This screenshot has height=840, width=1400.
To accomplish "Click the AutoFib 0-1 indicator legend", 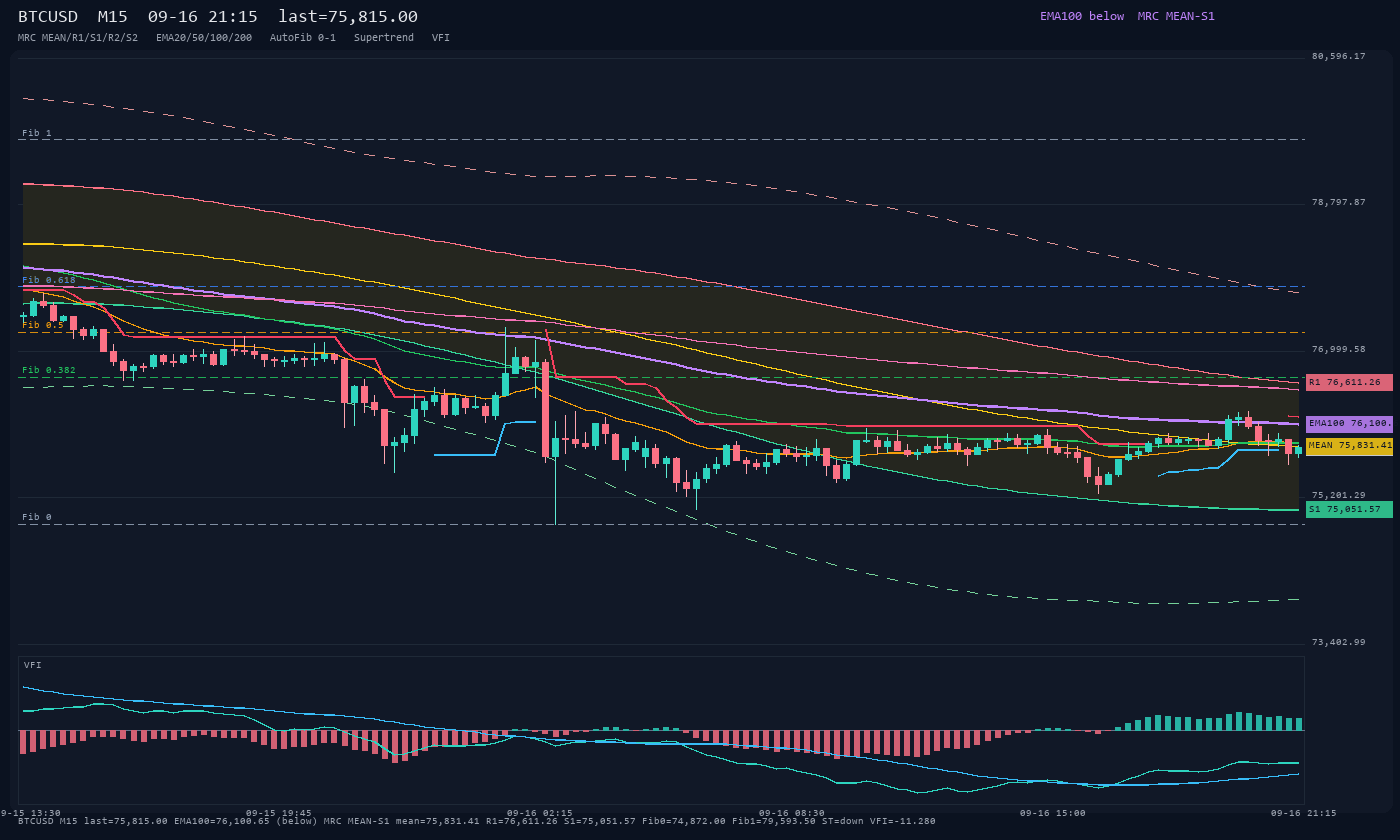I will click(303, 38).
